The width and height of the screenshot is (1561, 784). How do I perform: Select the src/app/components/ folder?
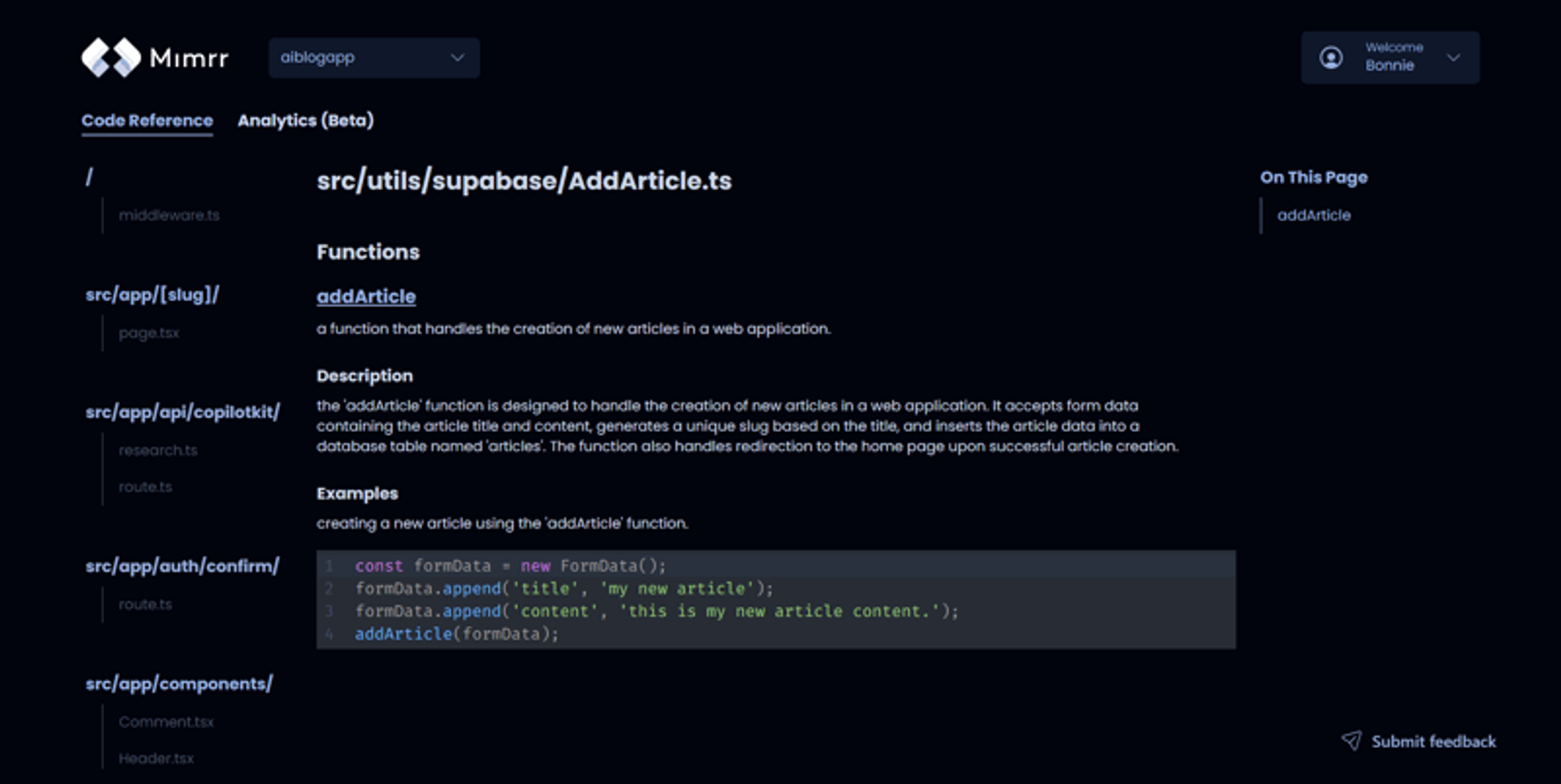179,684
